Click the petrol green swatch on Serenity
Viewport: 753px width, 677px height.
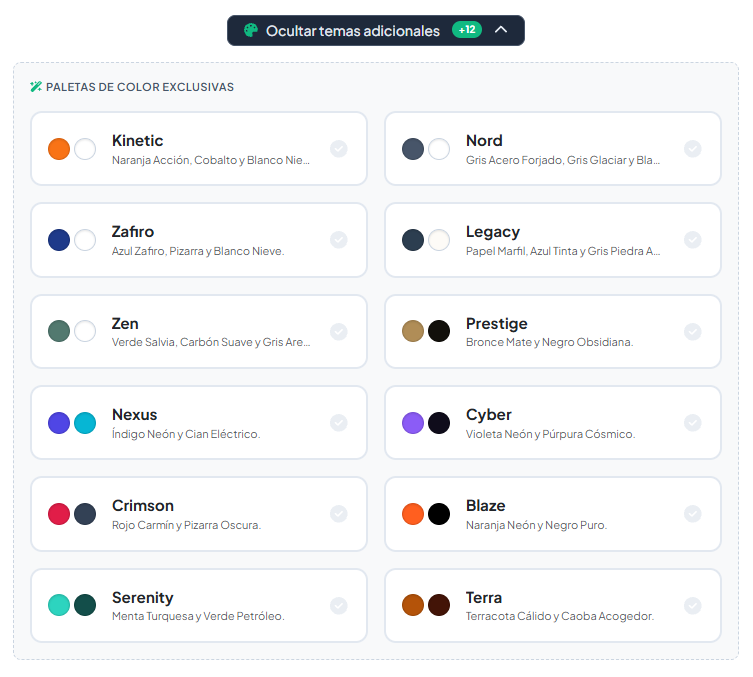(x=85, y=605)
